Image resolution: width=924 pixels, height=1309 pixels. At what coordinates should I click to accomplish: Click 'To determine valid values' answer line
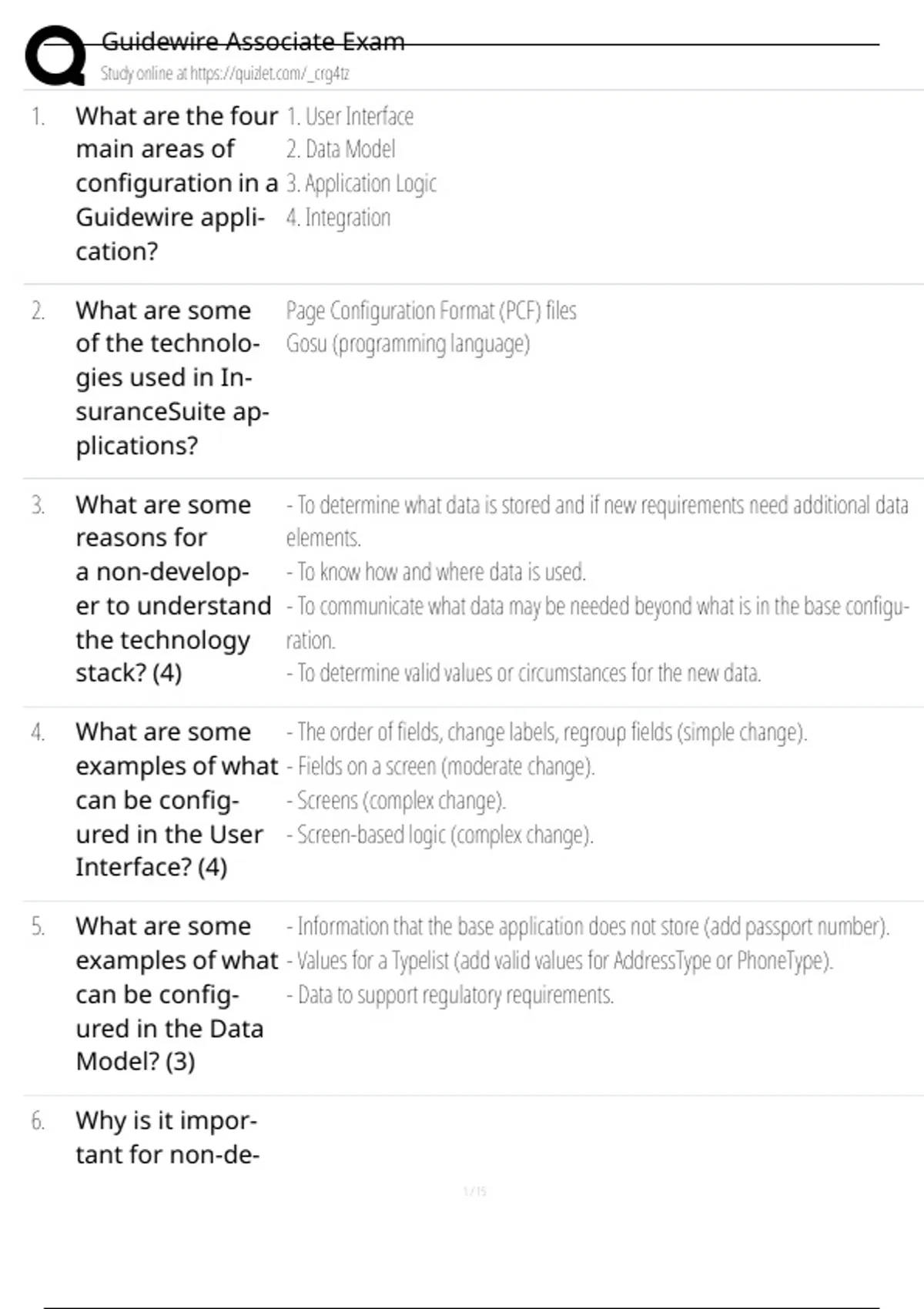(524, 674)
